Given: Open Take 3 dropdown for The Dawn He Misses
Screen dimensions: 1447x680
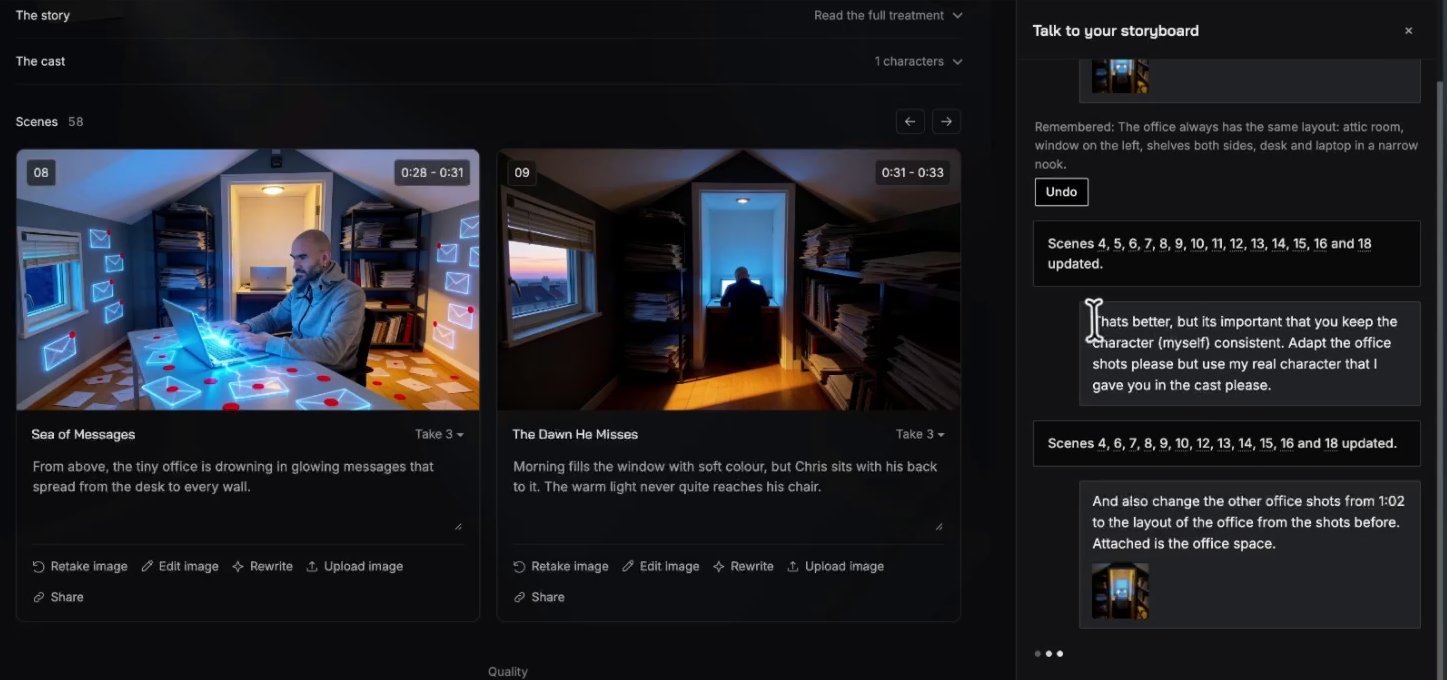Looking at the screenshot, I should [x=920, y=434].
